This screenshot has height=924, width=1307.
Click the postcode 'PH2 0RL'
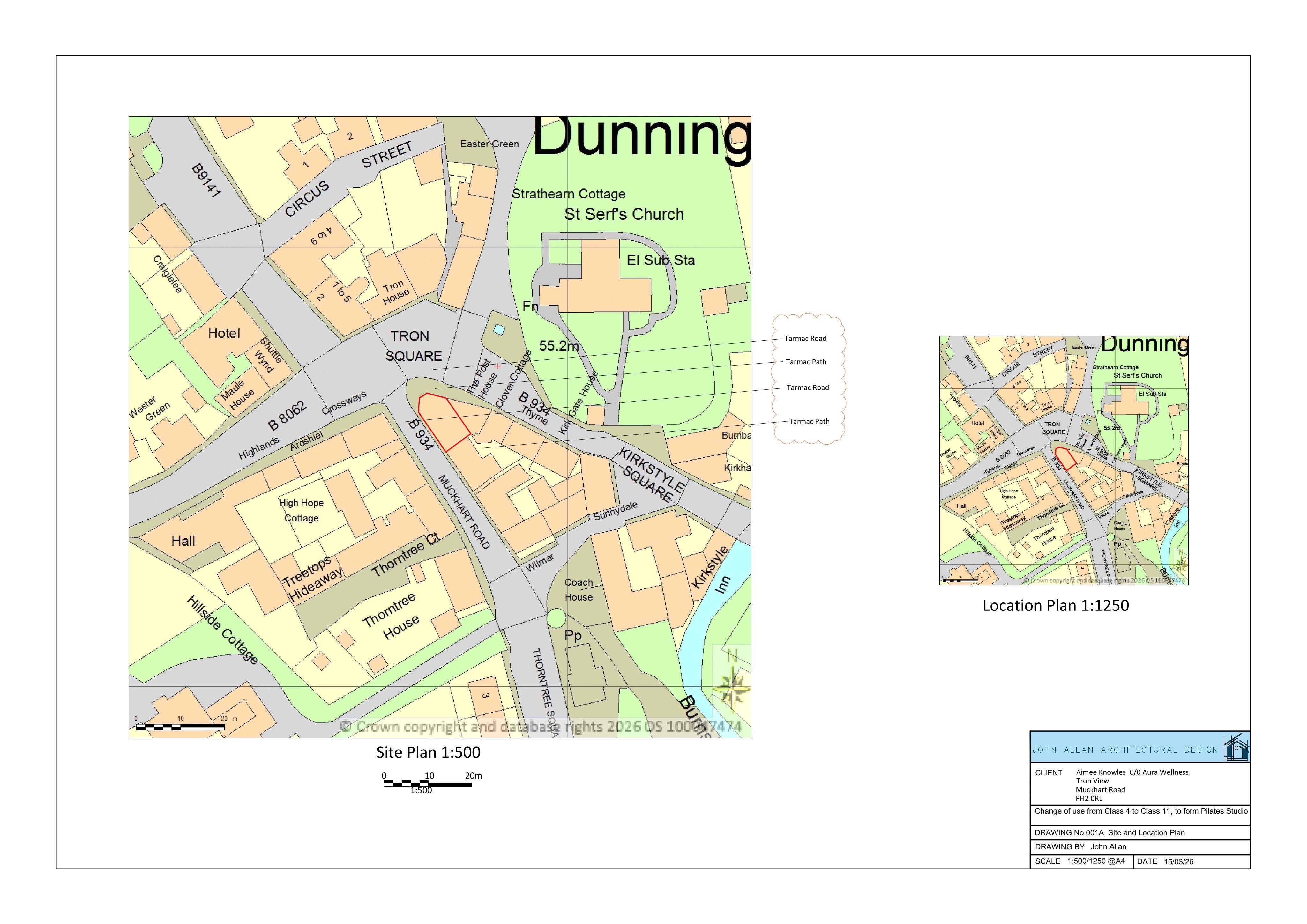click(1089, 798)
